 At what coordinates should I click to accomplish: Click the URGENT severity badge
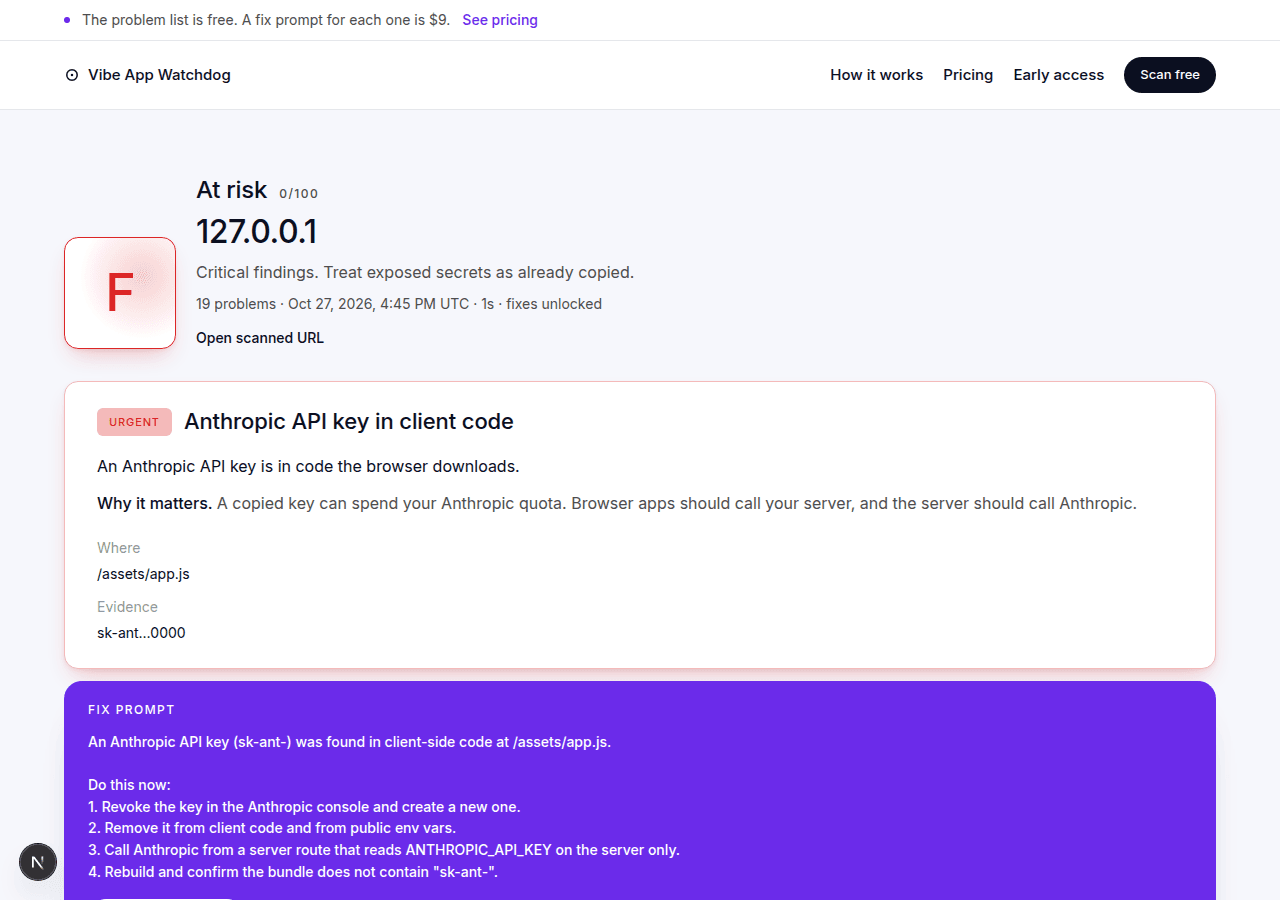(134, 422)
